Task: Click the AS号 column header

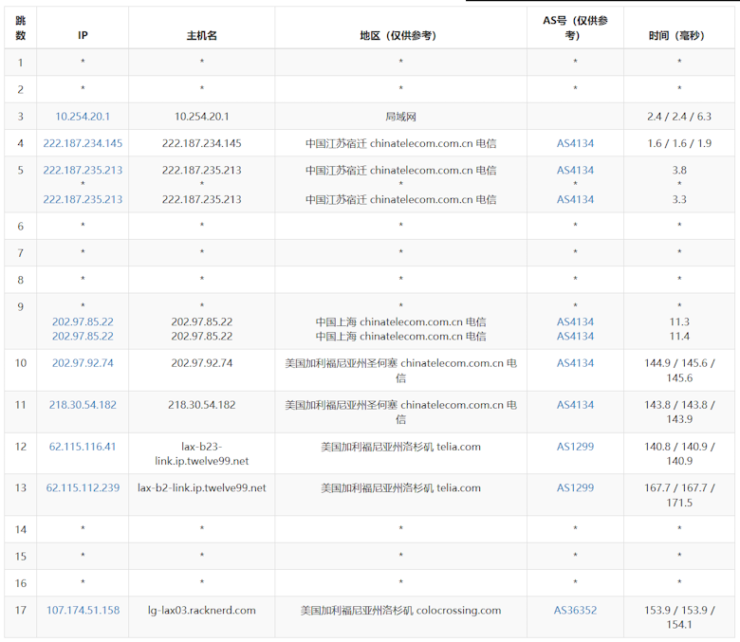Action: [x=575, y=28]
